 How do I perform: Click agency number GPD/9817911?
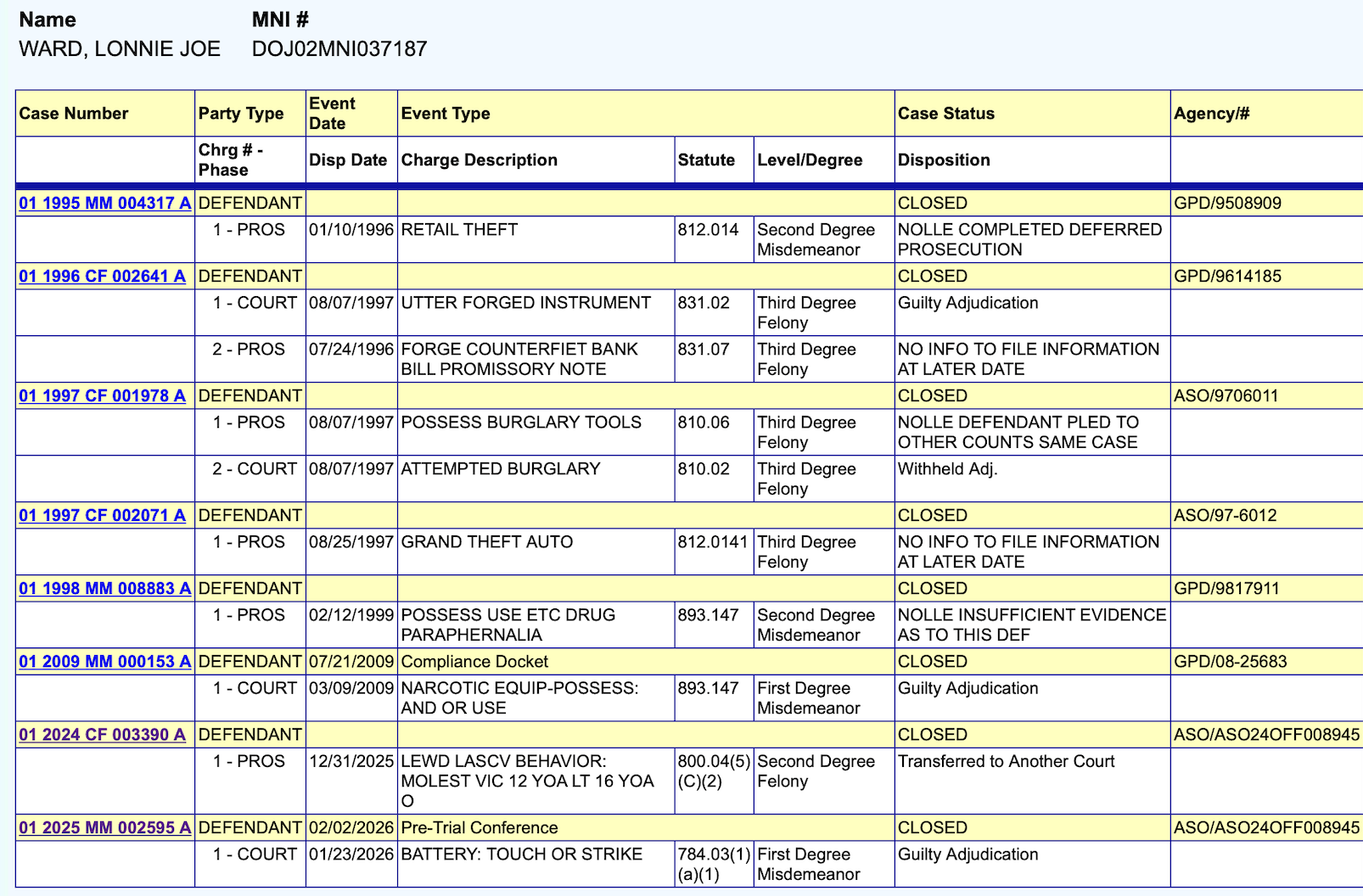pyautogui.click(x=1226, y=588)
